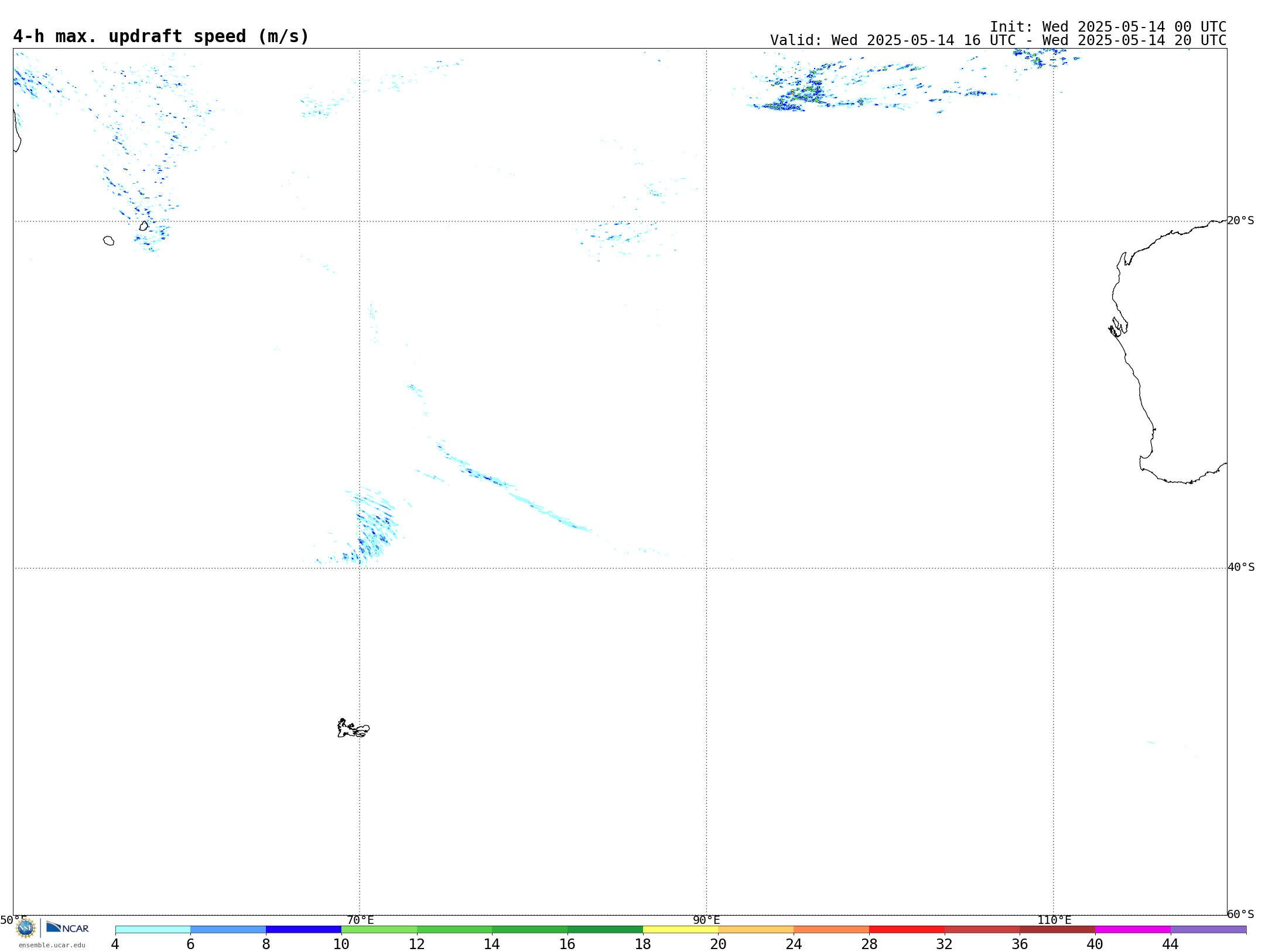Click the colorbar tick label 10

pyautogui.click(x=341, y=944)
